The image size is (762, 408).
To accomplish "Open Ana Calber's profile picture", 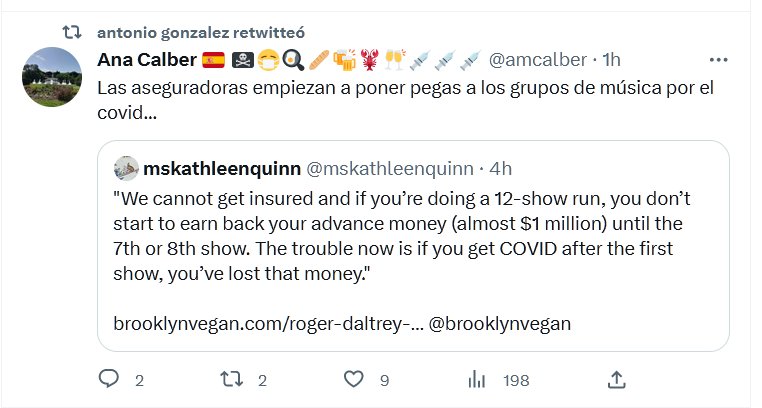I will pos(52,77).
